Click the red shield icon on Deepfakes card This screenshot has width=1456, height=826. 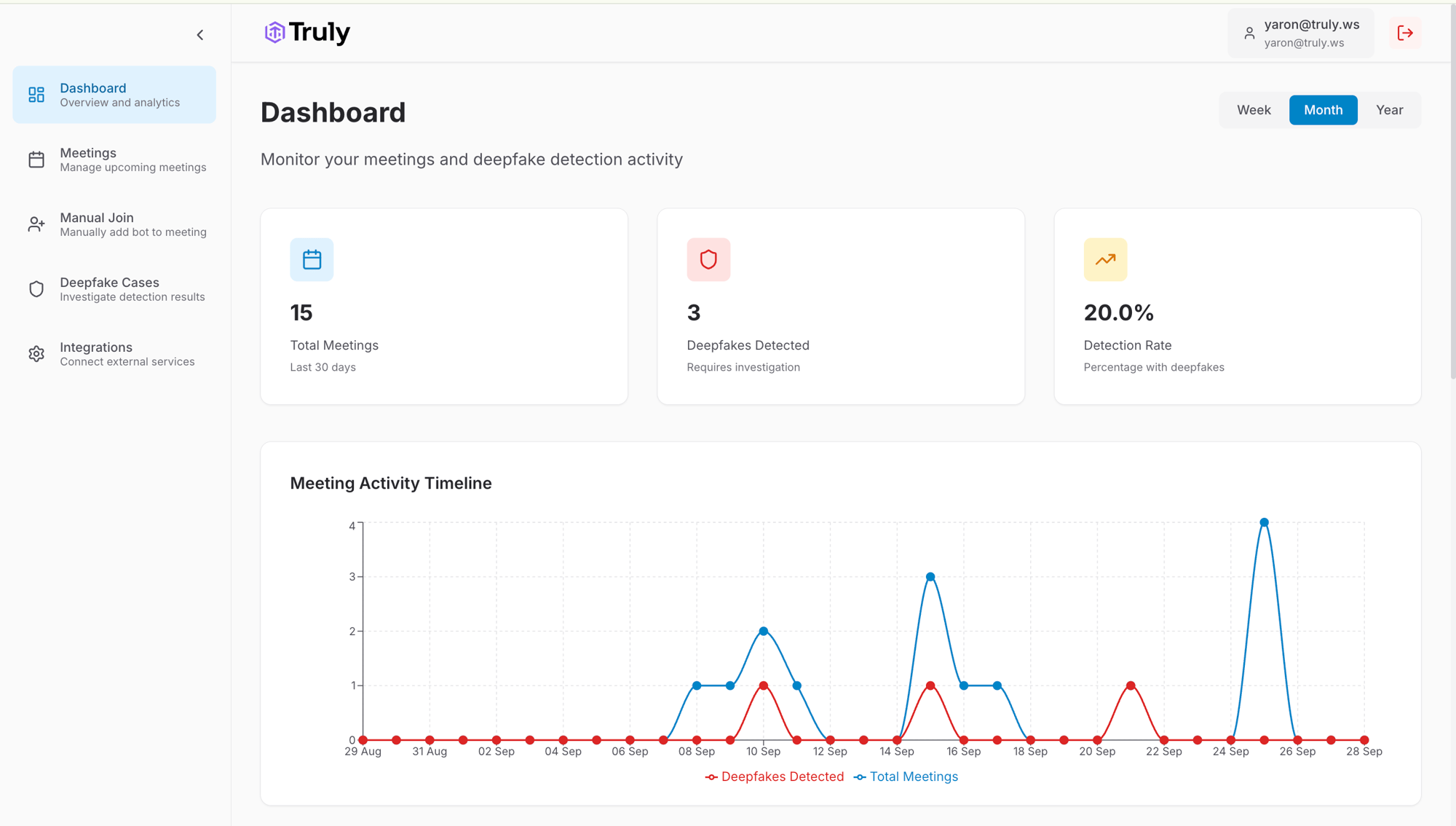[x=708, y=259]
